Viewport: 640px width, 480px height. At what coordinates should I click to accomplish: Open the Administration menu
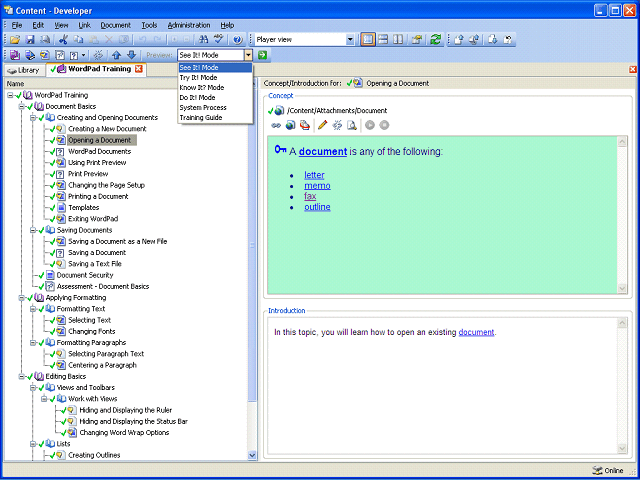tap(189, 25)
